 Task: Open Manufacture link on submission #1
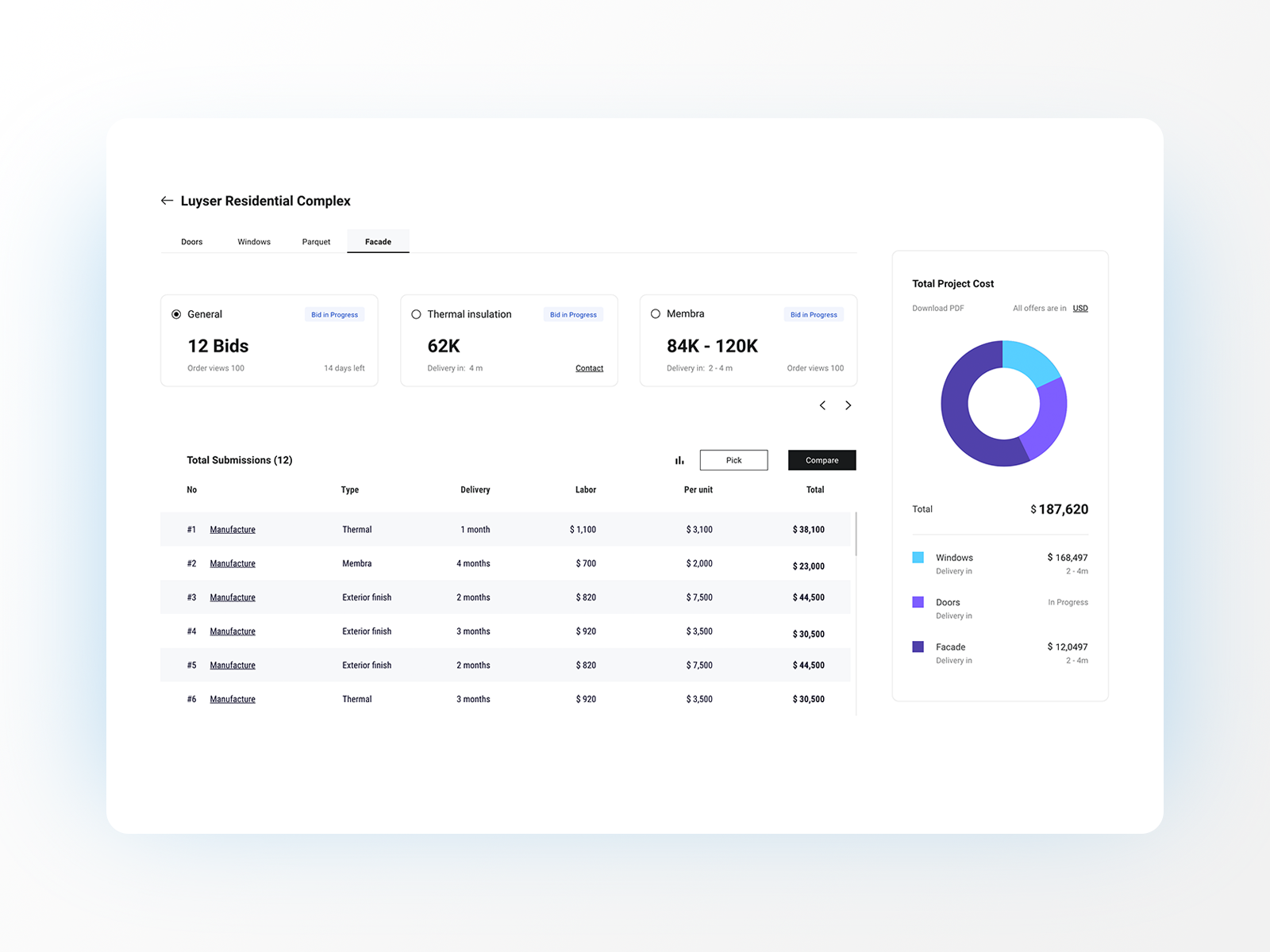[232, 529]
